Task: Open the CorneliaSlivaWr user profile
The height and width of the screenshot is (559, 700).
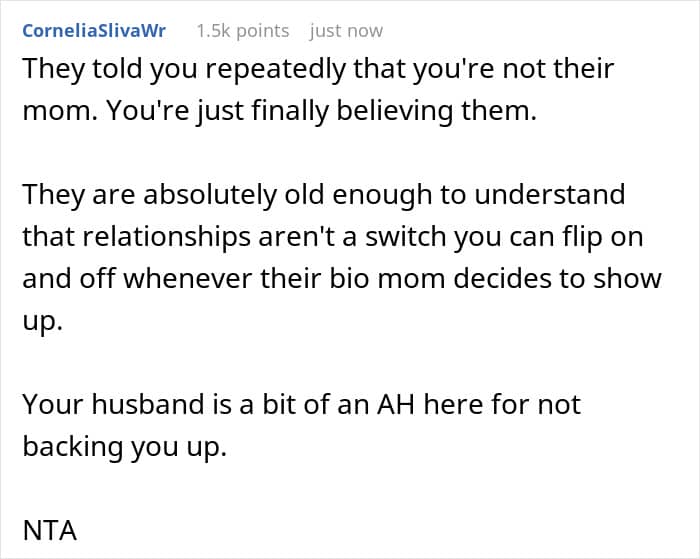Action: [94, 31]
